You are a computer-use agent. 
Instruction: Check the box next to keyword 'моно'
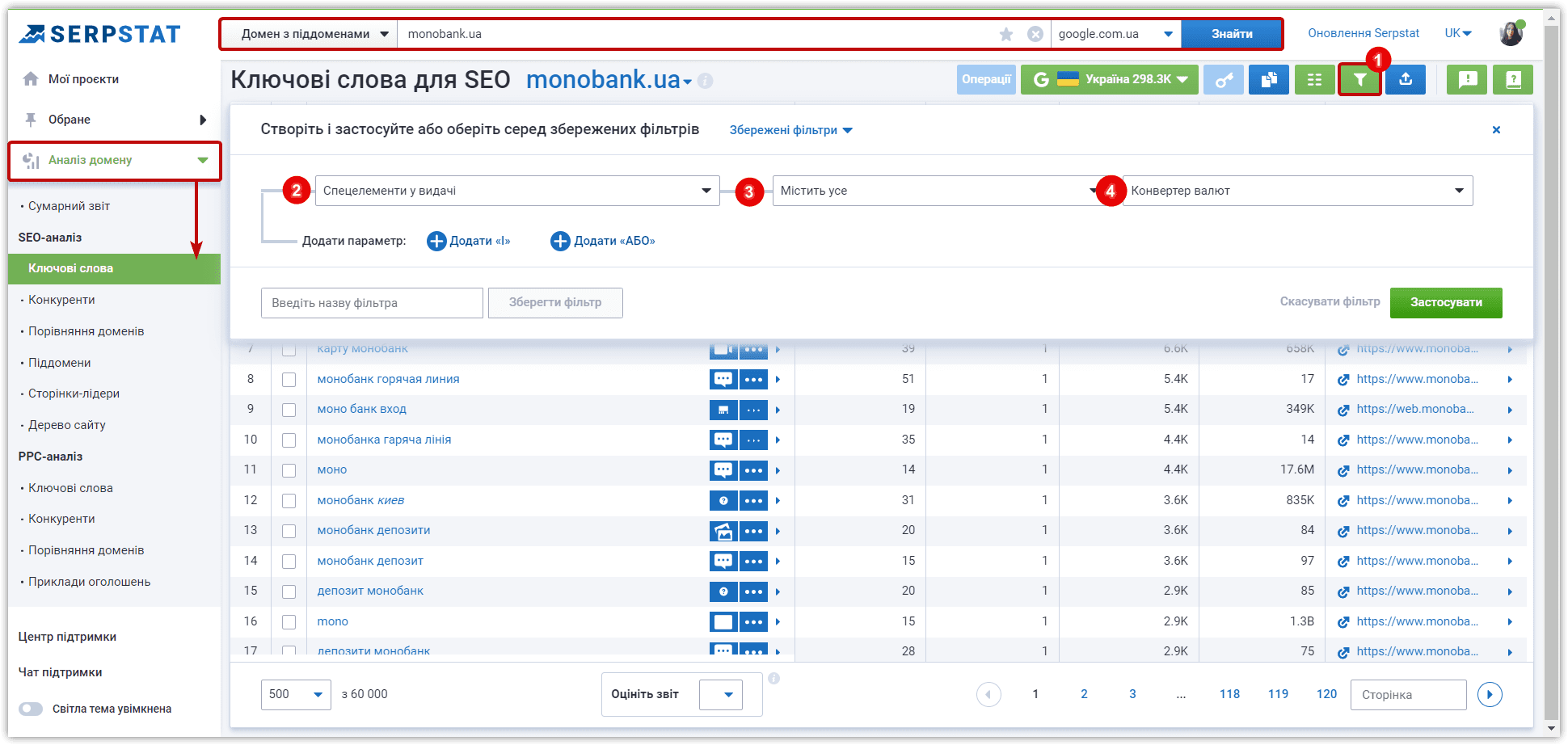point(289,470)
